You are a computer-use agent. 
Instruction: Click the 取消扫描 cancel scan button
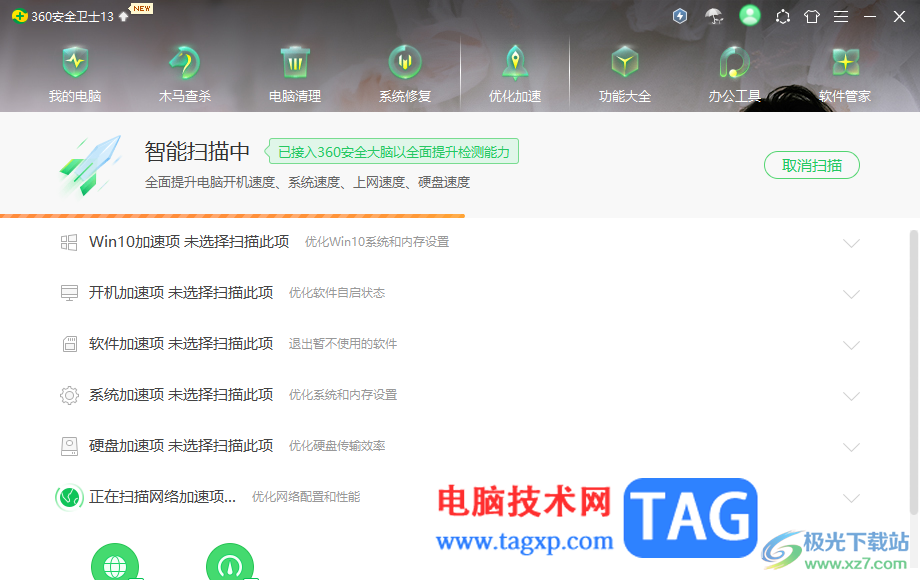click(x=811, y=165)
